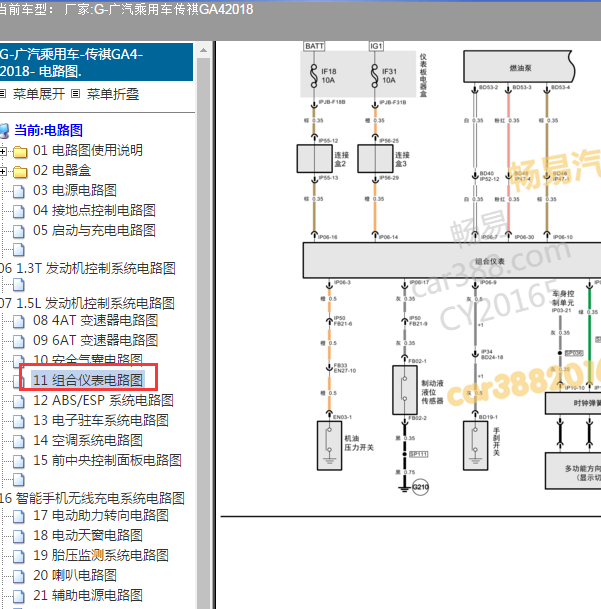Open 18 电动天窗电路图
Image resolution: width=601 pixels, height=609 pixels.
click(88, 536)
